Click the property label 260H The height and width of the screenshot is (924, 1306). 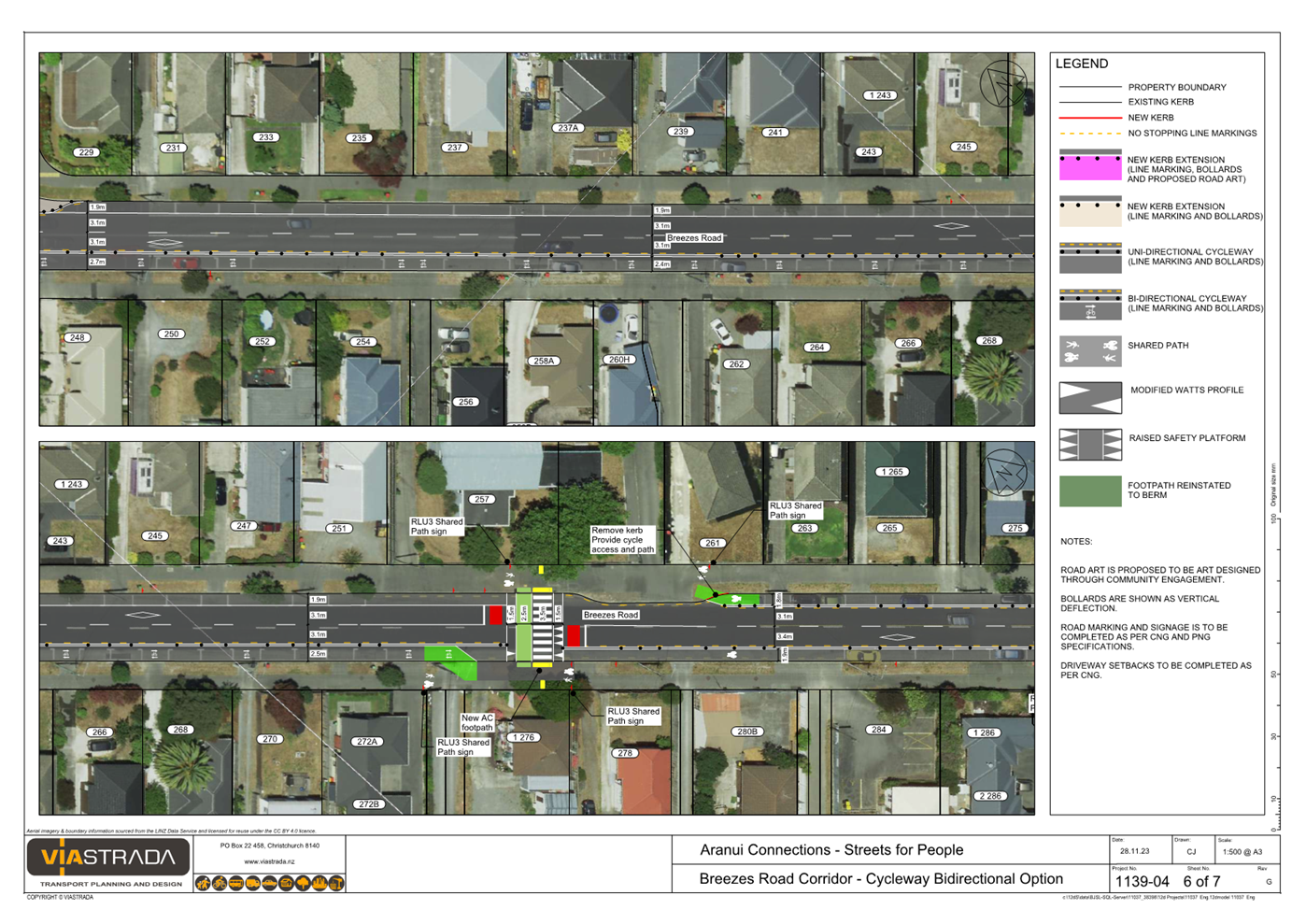coord(619,359)
